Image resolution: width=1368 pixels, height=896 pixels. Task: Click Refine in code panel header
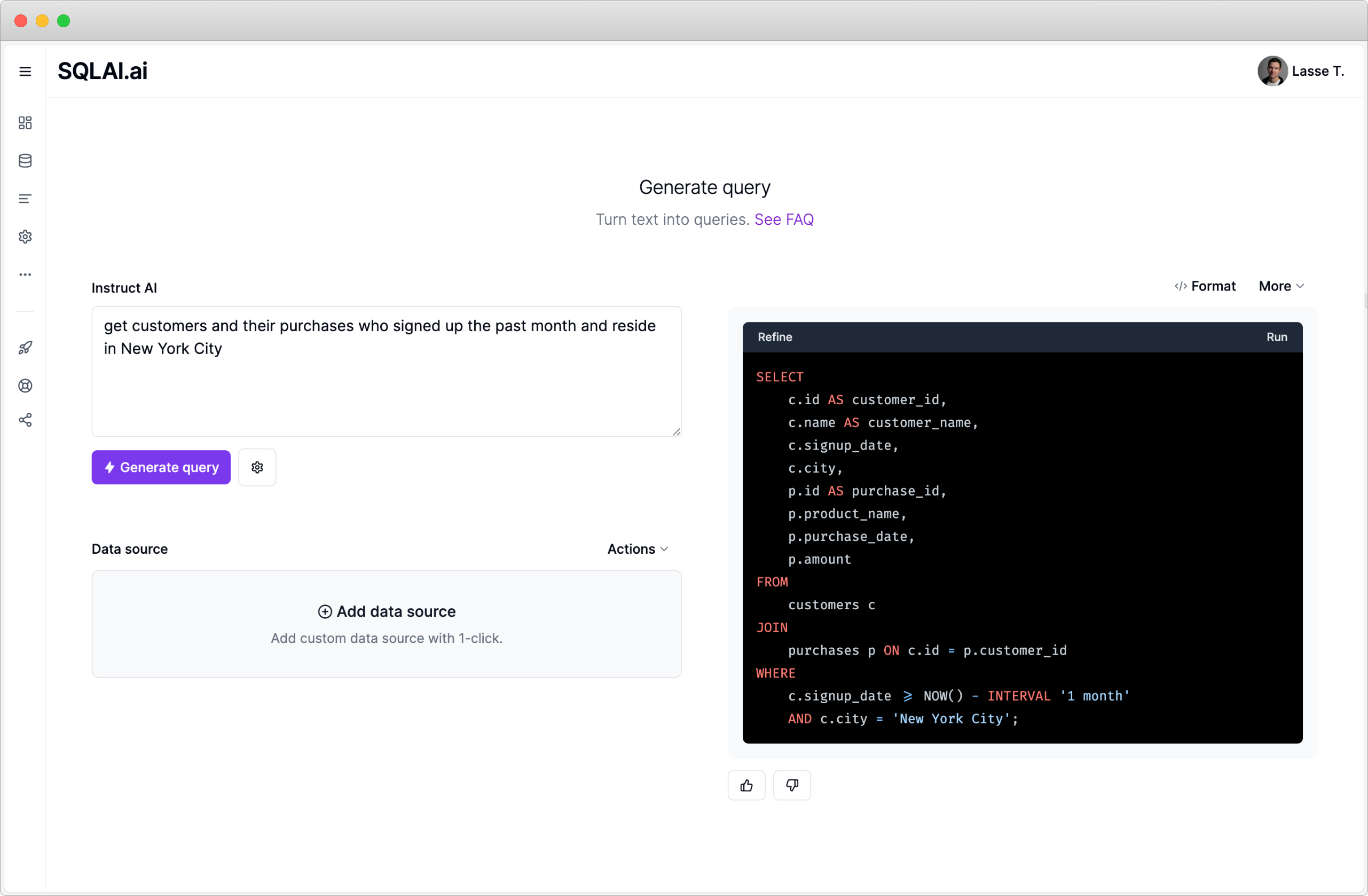(x=774, y=337)
